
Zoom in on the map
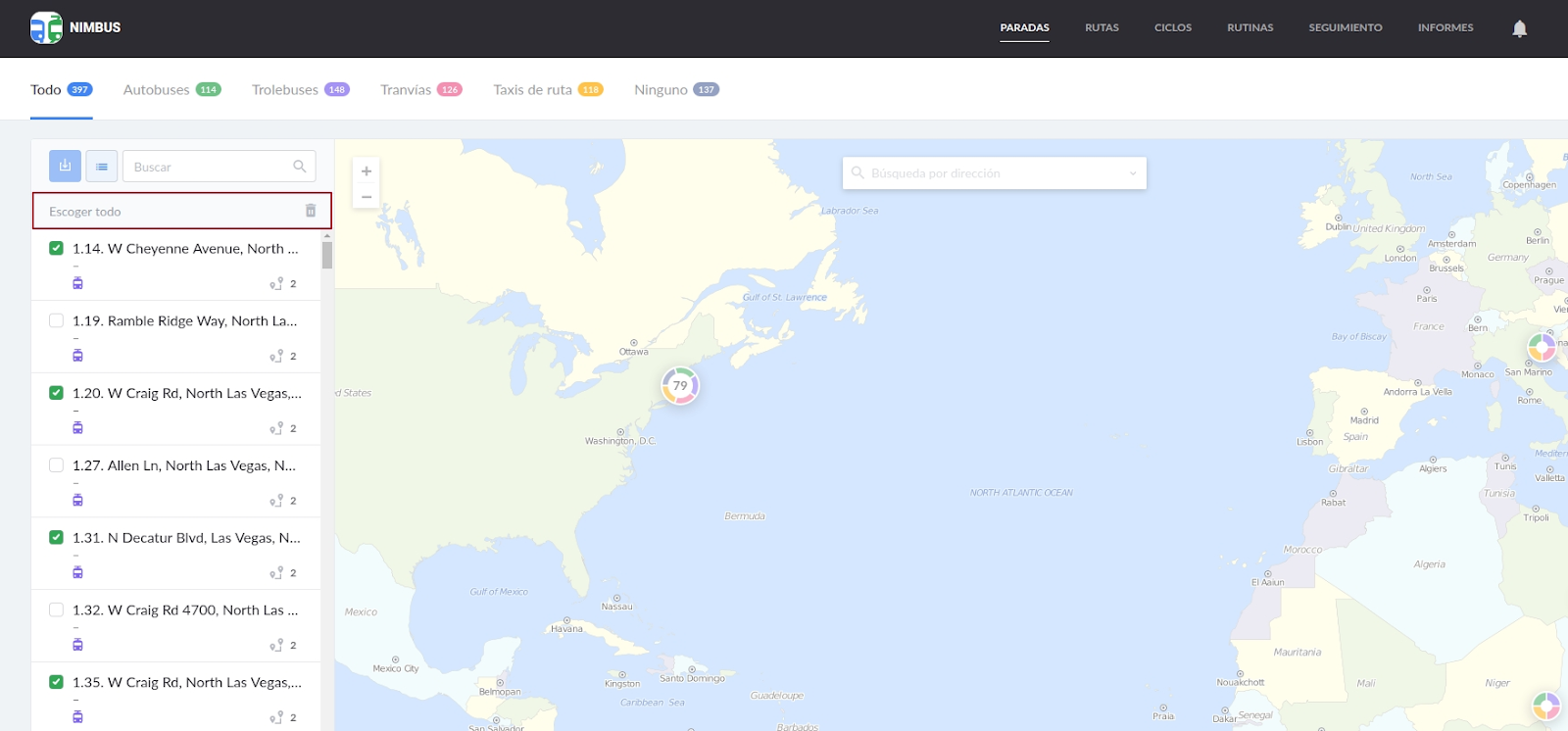pyautogui.click(x=367, y=171)
